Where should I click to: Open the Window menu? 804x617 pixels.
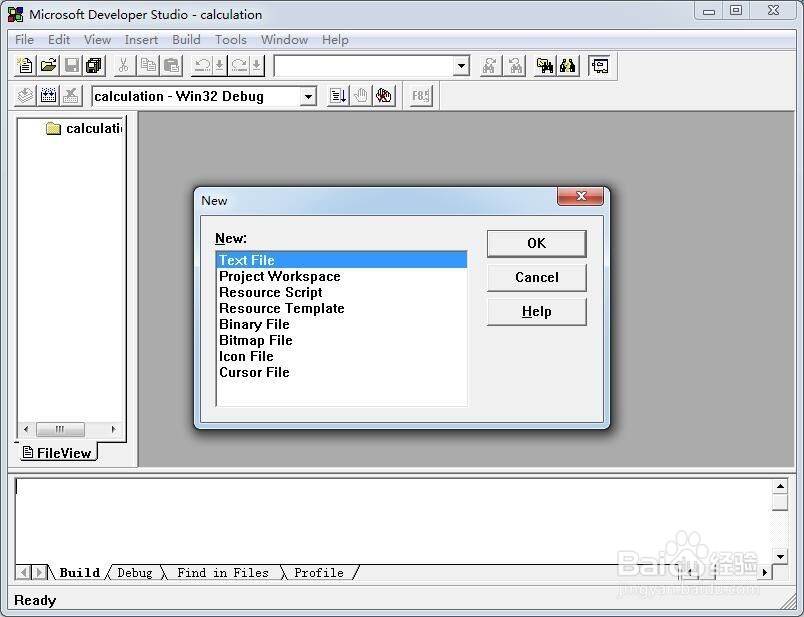coord(284,39)
